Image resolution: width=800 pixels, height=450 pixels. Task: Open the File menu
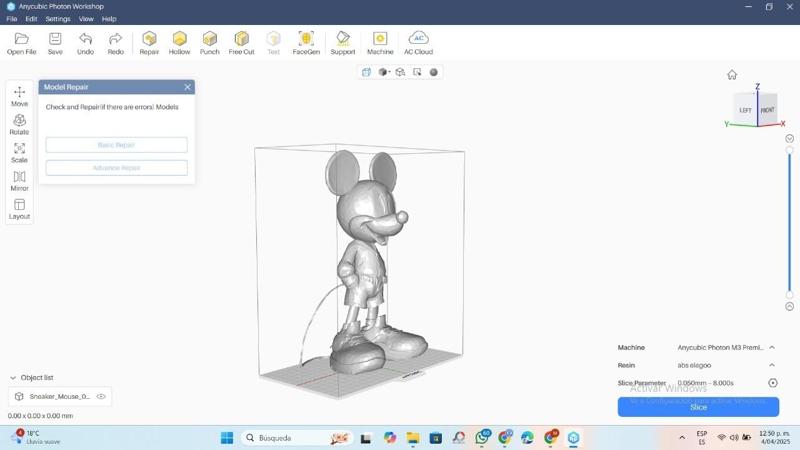tap(12, 19)
